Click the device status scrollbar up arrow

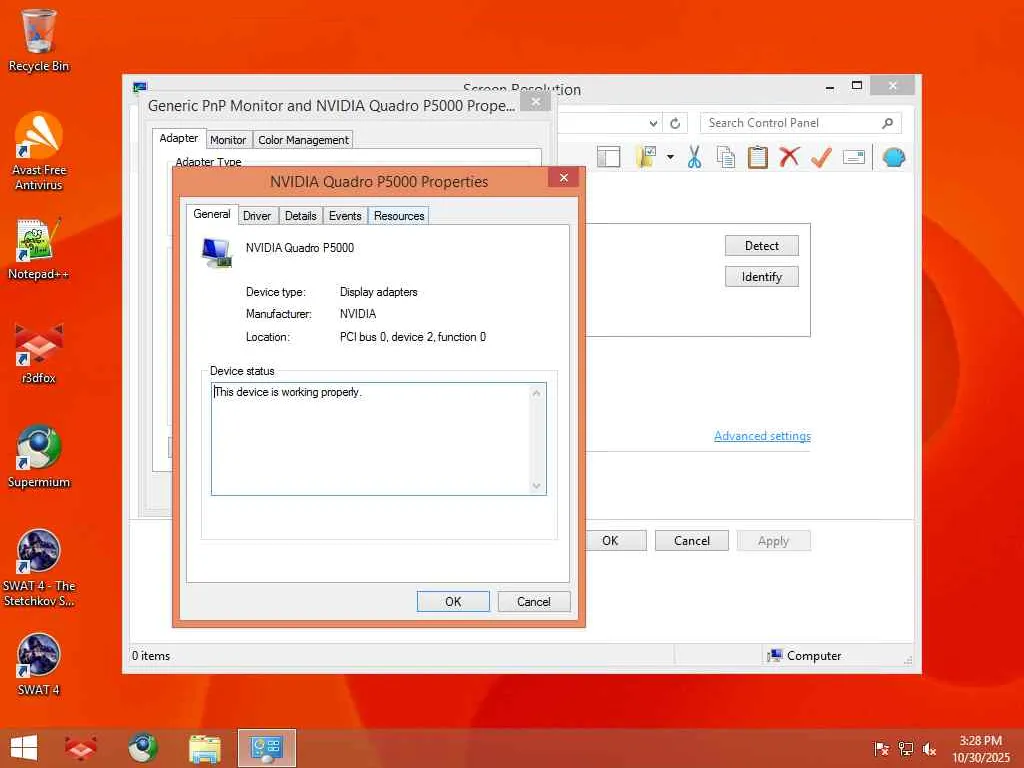coord(536,393)
